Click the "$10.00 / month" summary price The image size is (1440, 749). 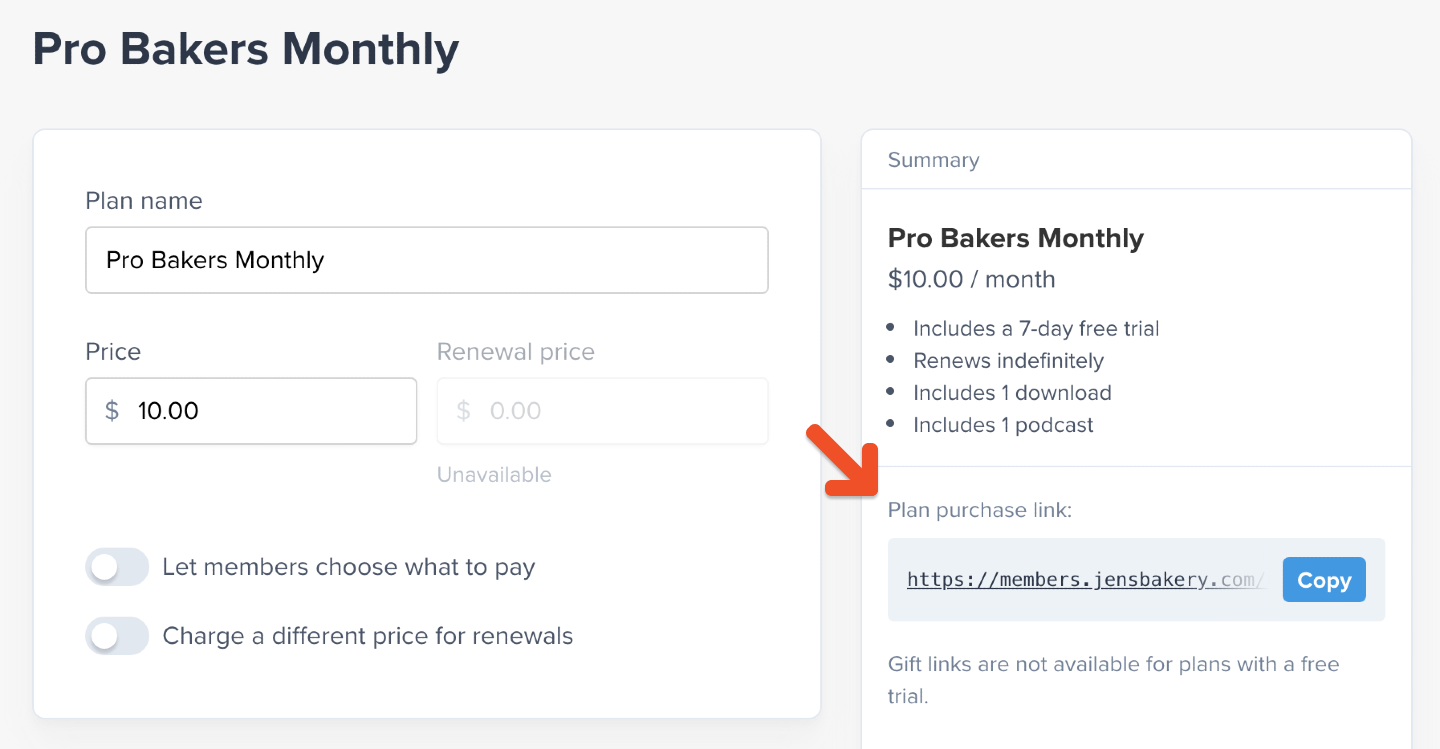point(971,279)
